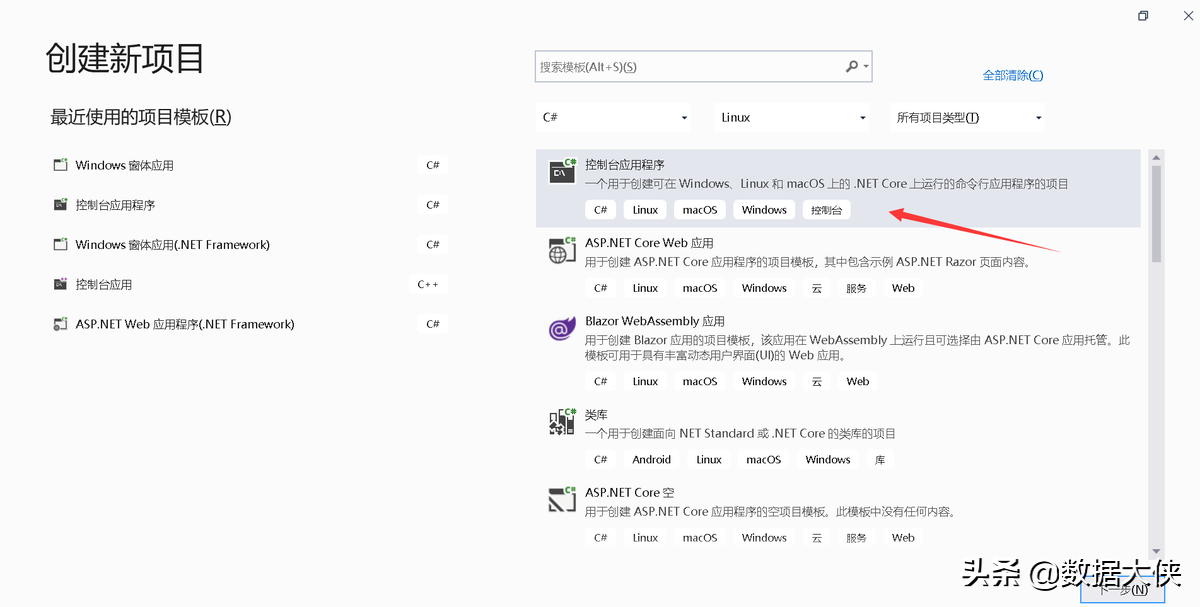This screenshot has height=607, width=1200.
Task: Select the 控制台应用程序 template title in list
Action: pyautogui.click(x=625, y=164)
